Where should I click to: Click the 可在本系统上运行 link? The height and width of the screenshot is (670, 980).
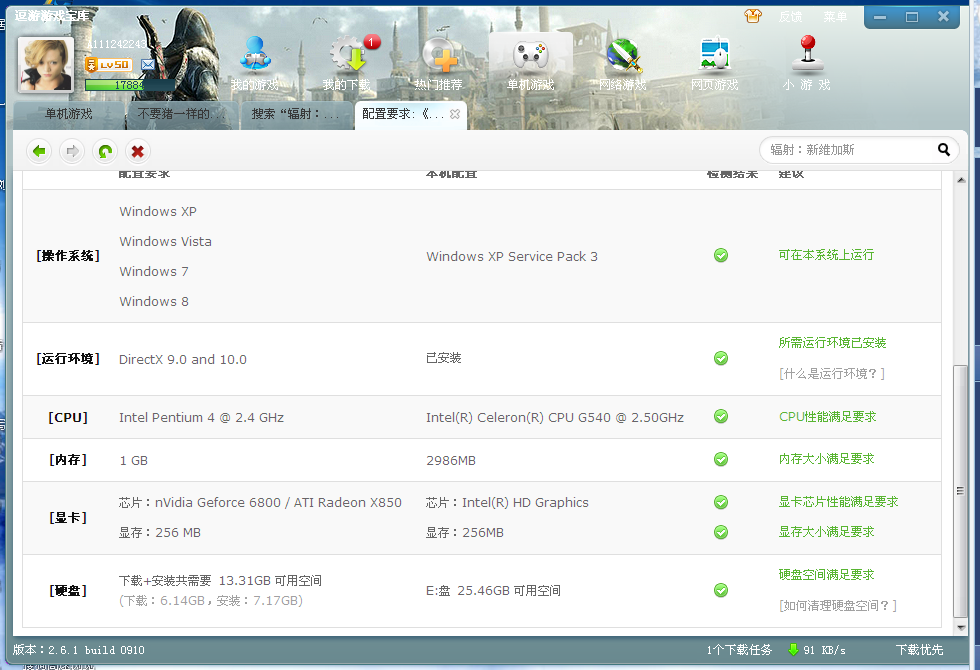[x=826, y=255]
